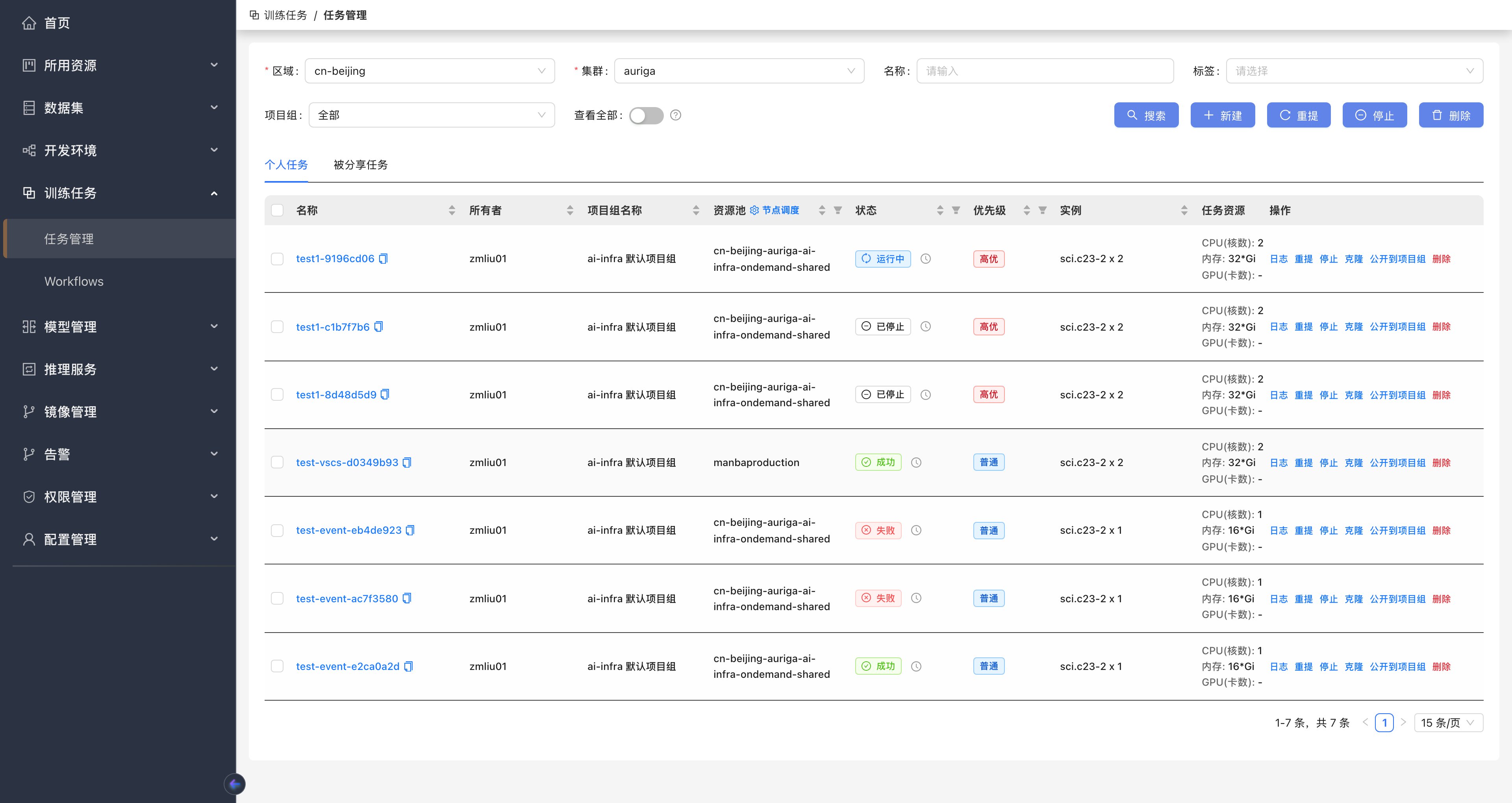Viewport: 1512px width, 803px height.
Task: Sort by 项目组名称 column
Action: pyautogui.click(x=696, y=210)
